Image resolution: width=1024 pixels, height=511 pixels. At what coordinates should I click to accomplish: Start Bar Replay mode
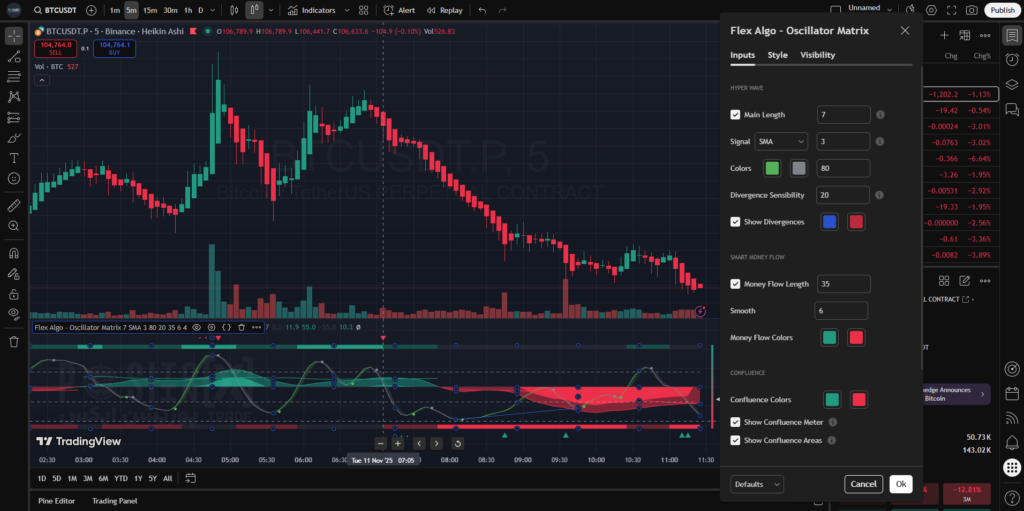point(444,10)
